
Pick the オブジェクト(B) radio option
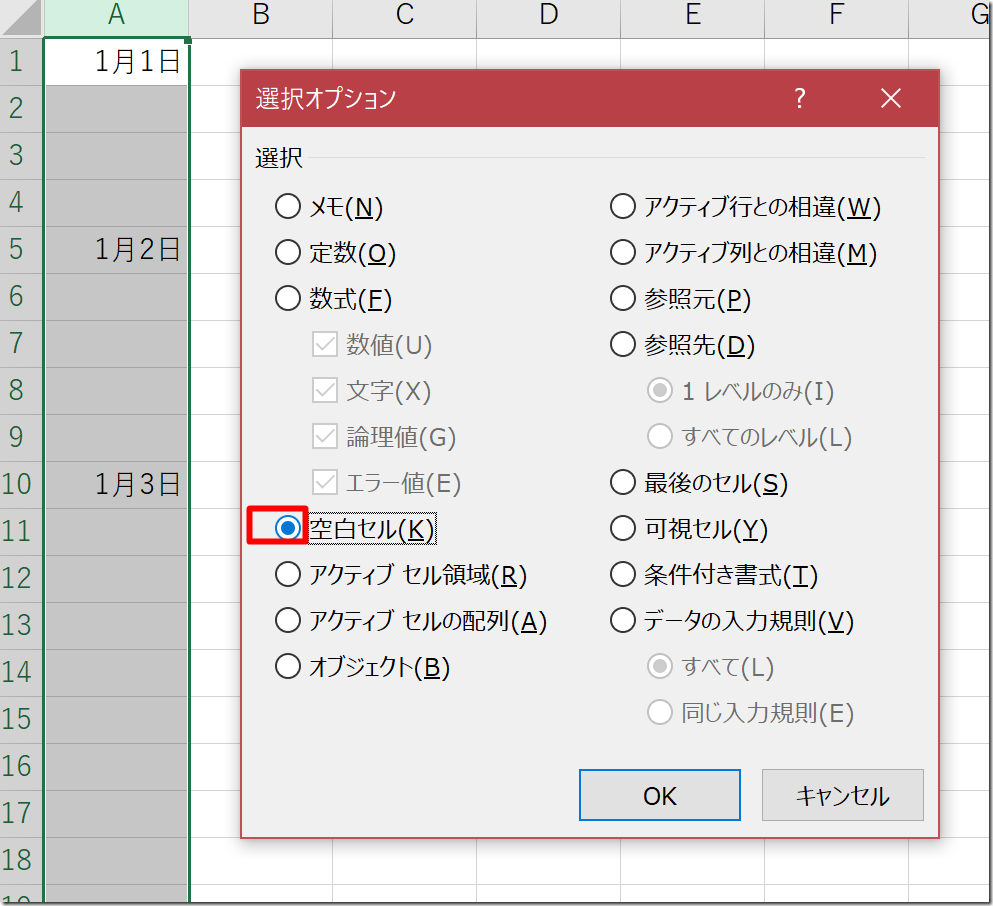[x=288, y=667]
